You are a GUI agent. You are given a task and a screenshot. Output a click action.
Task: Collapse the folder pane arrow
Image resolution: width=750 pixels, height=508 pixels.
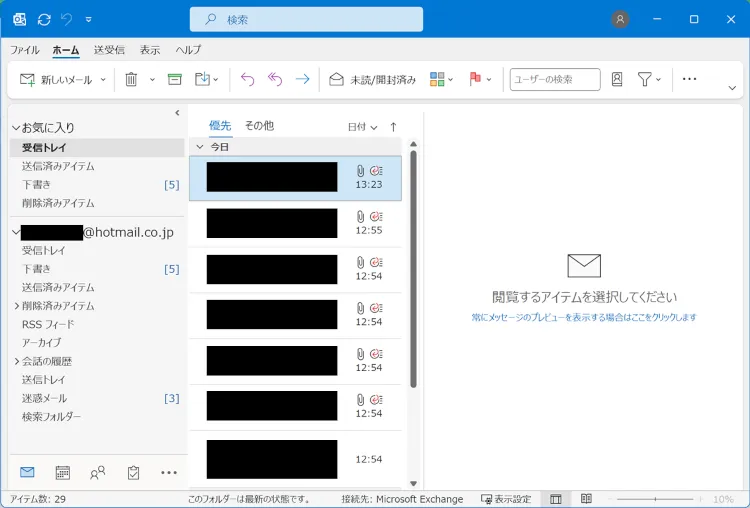(177, 113)
